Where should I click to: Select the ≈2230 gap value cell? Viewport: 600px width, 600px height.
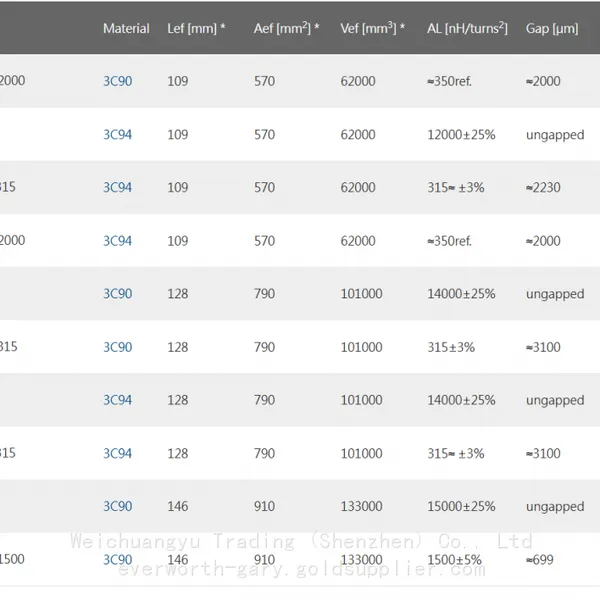543,188
